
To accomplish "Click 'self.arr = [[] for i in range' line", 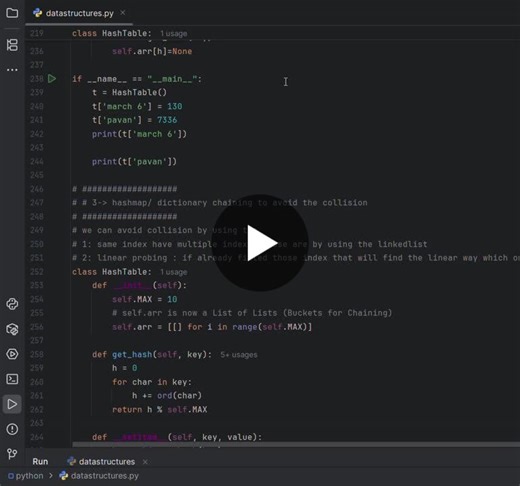I will pos(212,327).
